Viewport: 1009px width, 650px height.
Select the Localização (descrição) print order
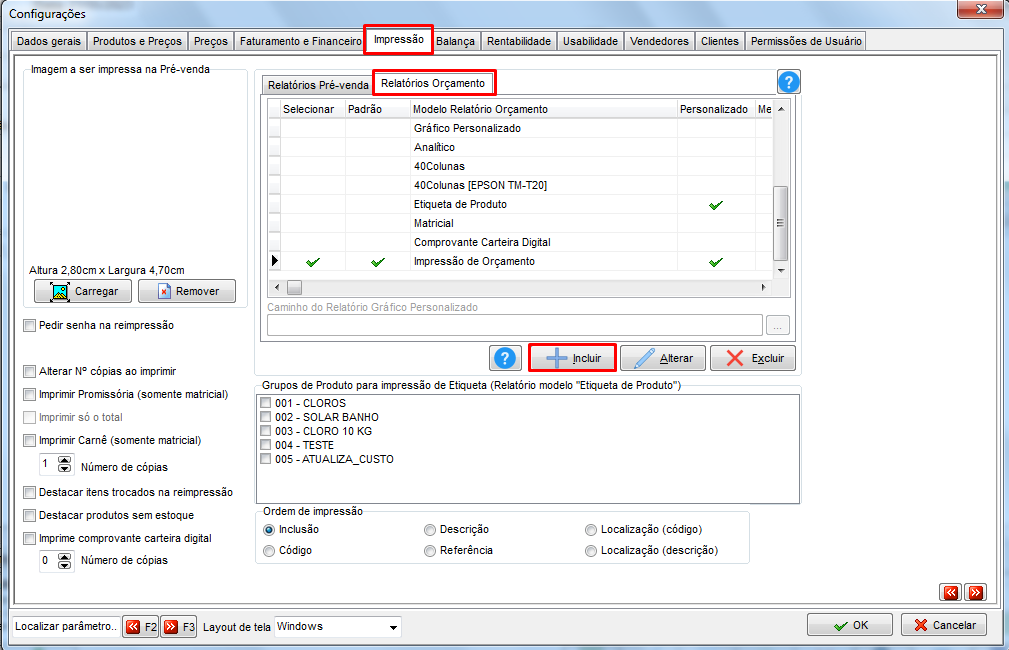(x=591, y=551)
